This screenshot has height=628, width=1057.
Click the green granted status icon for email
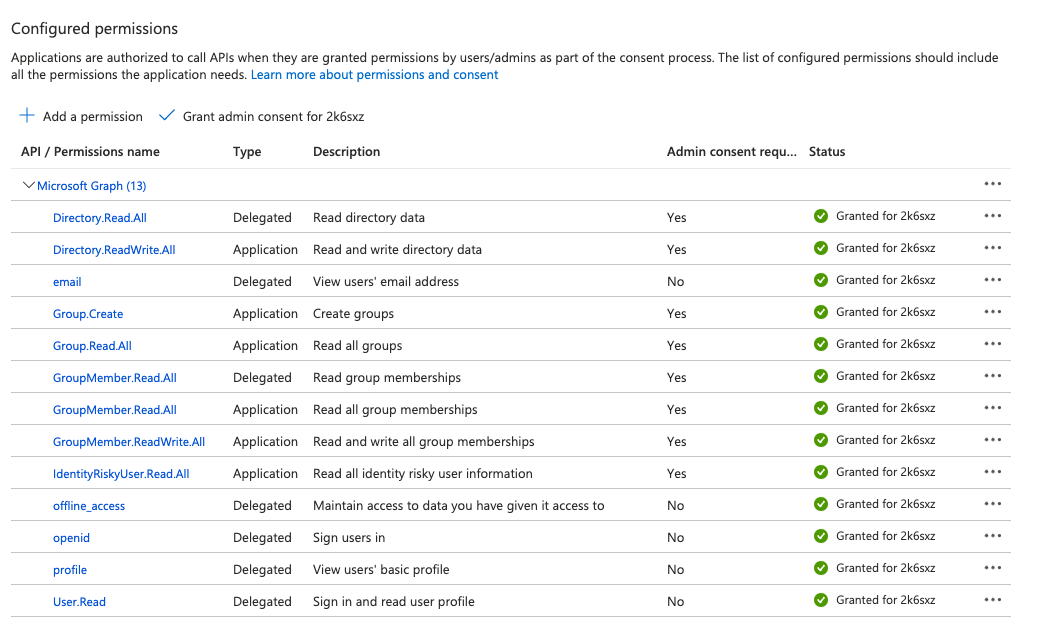tap(820, 280)
